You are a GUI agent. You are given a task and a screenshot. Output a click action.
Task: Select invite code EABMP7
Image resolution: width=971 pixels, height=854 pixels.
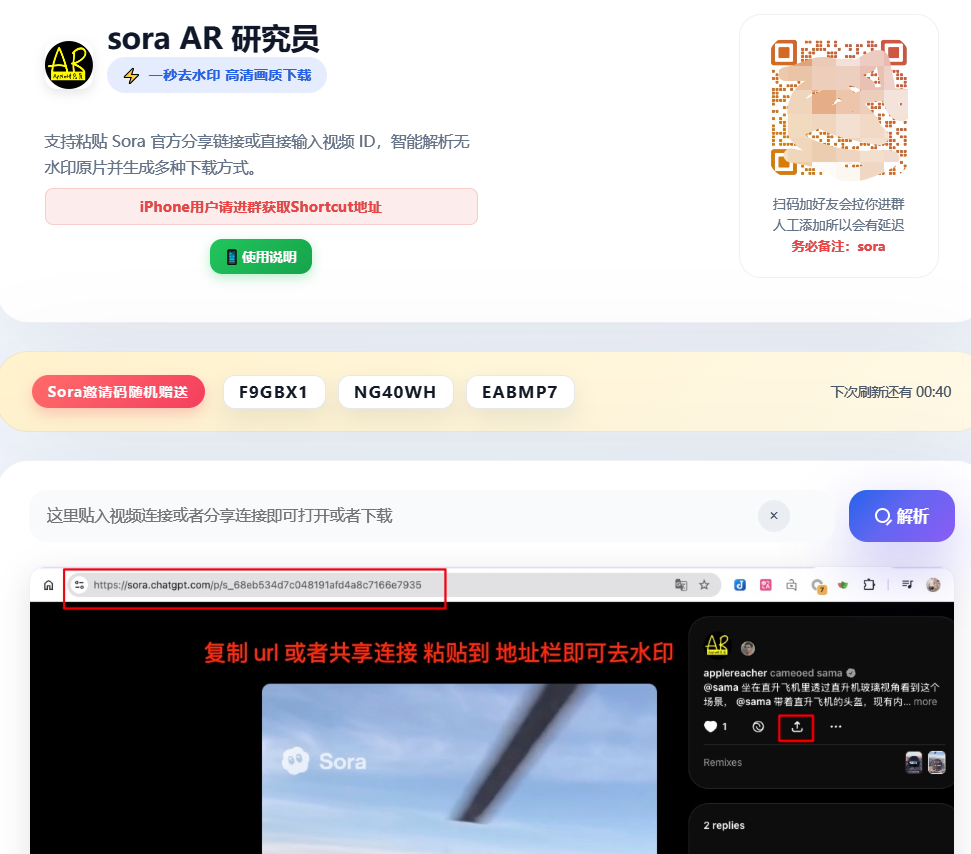[x=520, y=392]
